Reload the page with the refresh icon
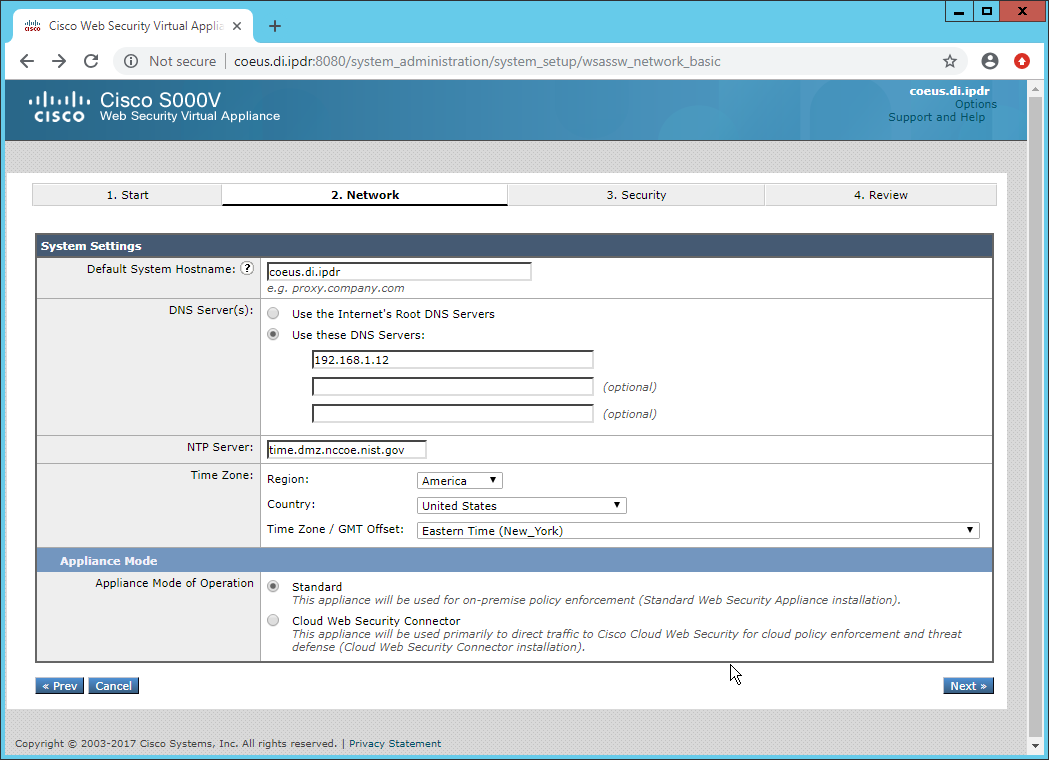 click(x=91, y=62)
